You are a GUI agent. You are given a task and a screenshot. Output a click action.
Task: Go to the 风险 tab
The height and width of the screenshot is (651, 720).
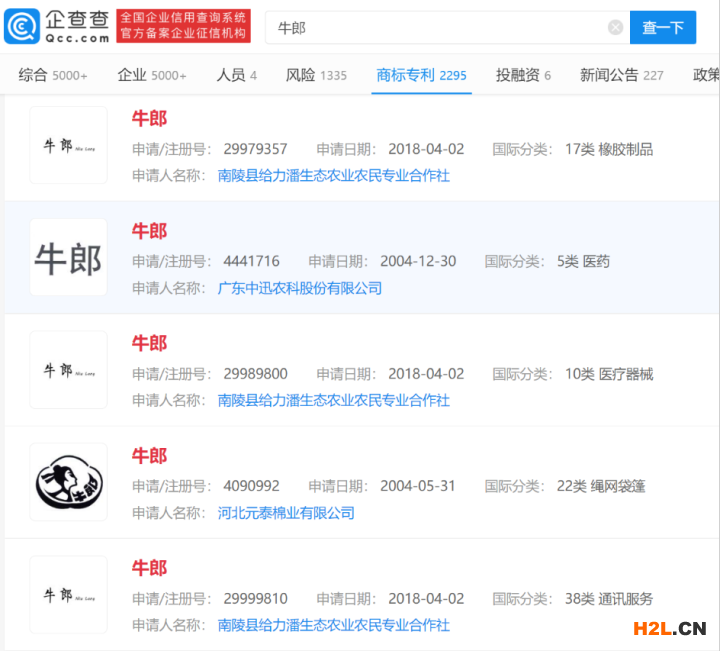[316, 75]
